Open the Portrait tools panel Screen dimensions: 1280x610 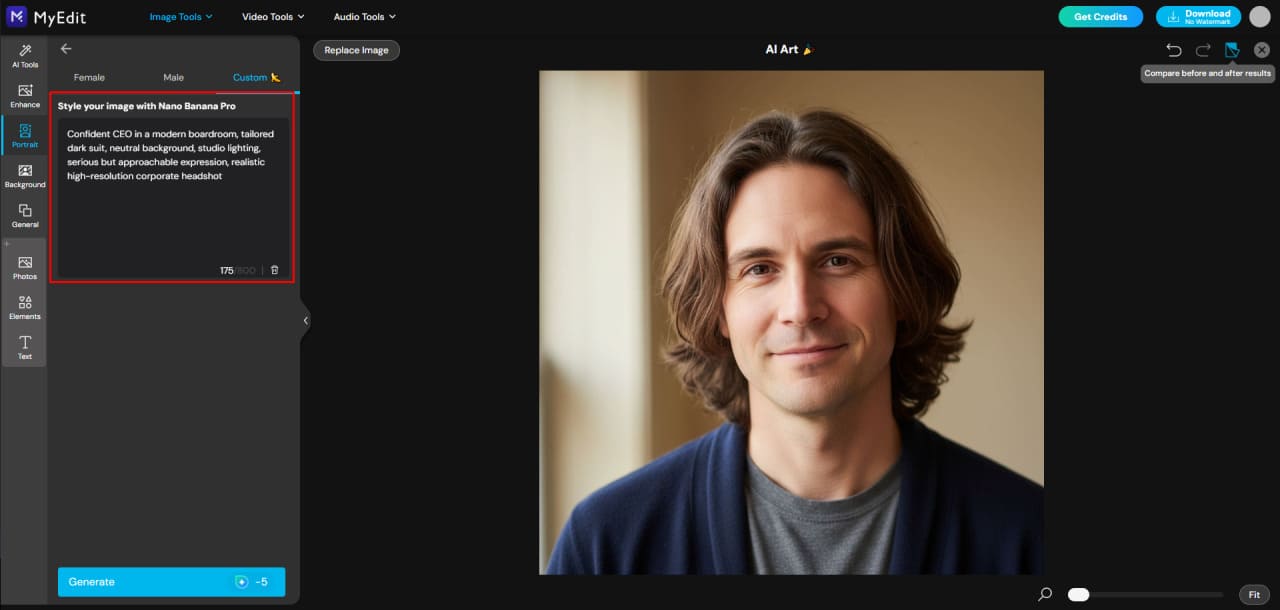click(24, 137)
